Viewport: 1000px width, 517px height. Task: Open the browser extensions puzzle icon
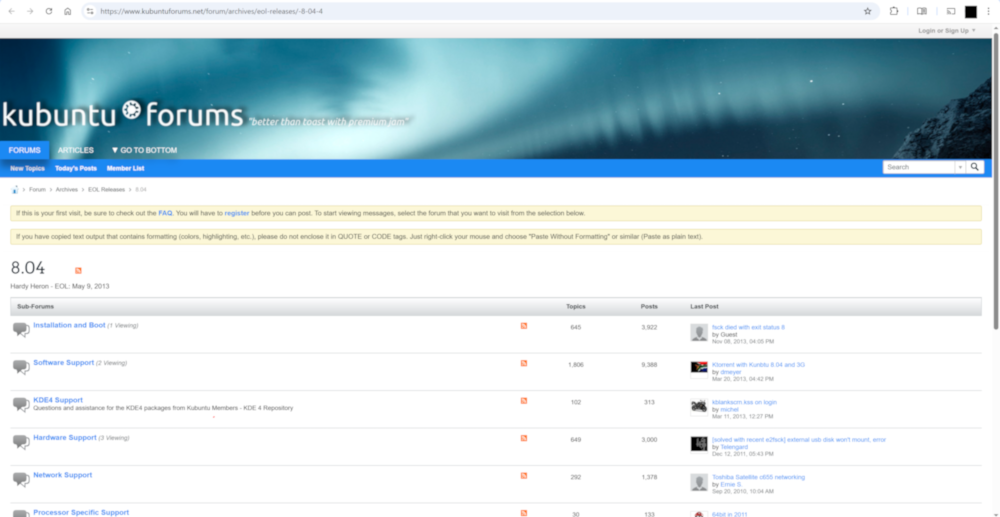click(x=893, y=11)
